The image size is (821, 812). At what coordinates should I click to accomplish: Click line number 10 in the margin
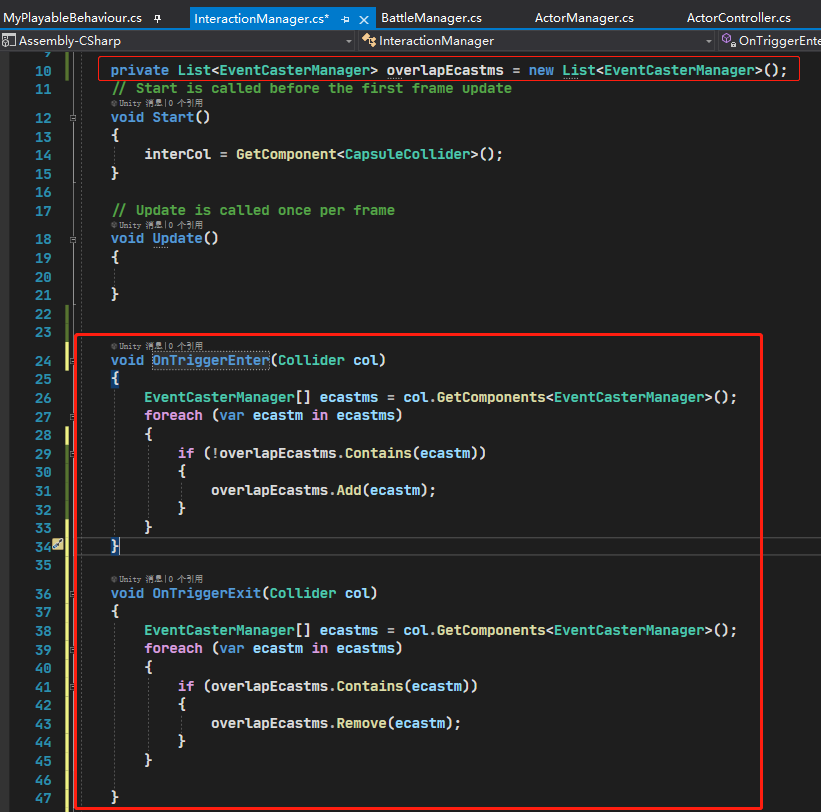pyautogui.click(x=43, y=71)
